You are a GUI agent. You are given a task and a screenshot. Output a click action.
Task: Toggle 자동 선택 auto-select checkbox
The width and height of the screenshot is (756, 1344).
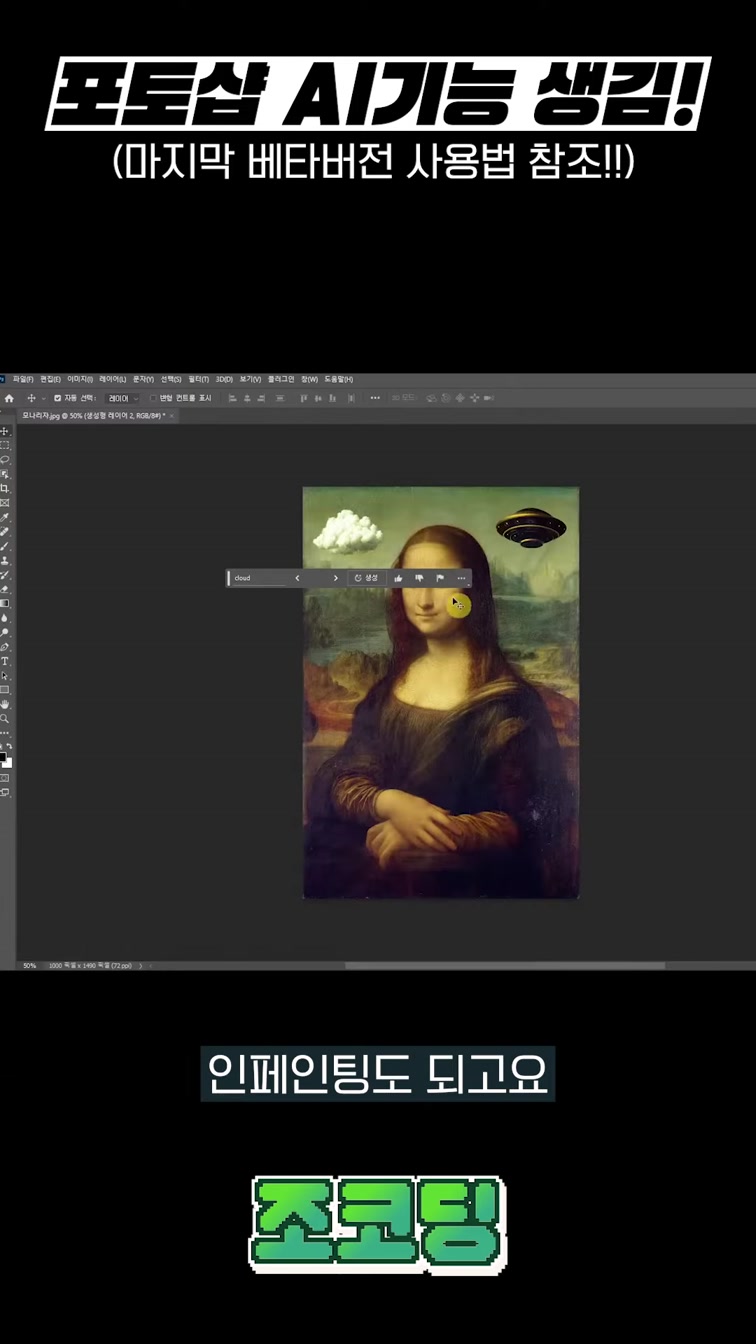[x=57, y=398]
